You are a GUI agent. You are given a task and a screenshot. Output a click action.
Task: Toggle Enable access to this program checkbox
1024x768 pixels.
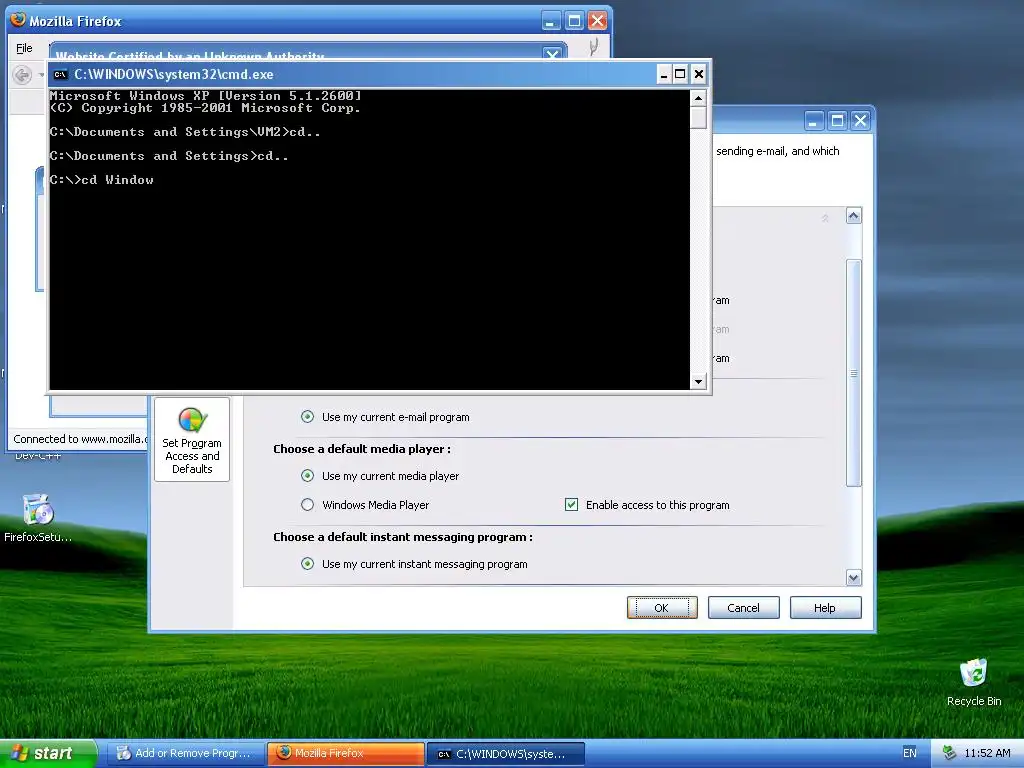click(571, 504)
